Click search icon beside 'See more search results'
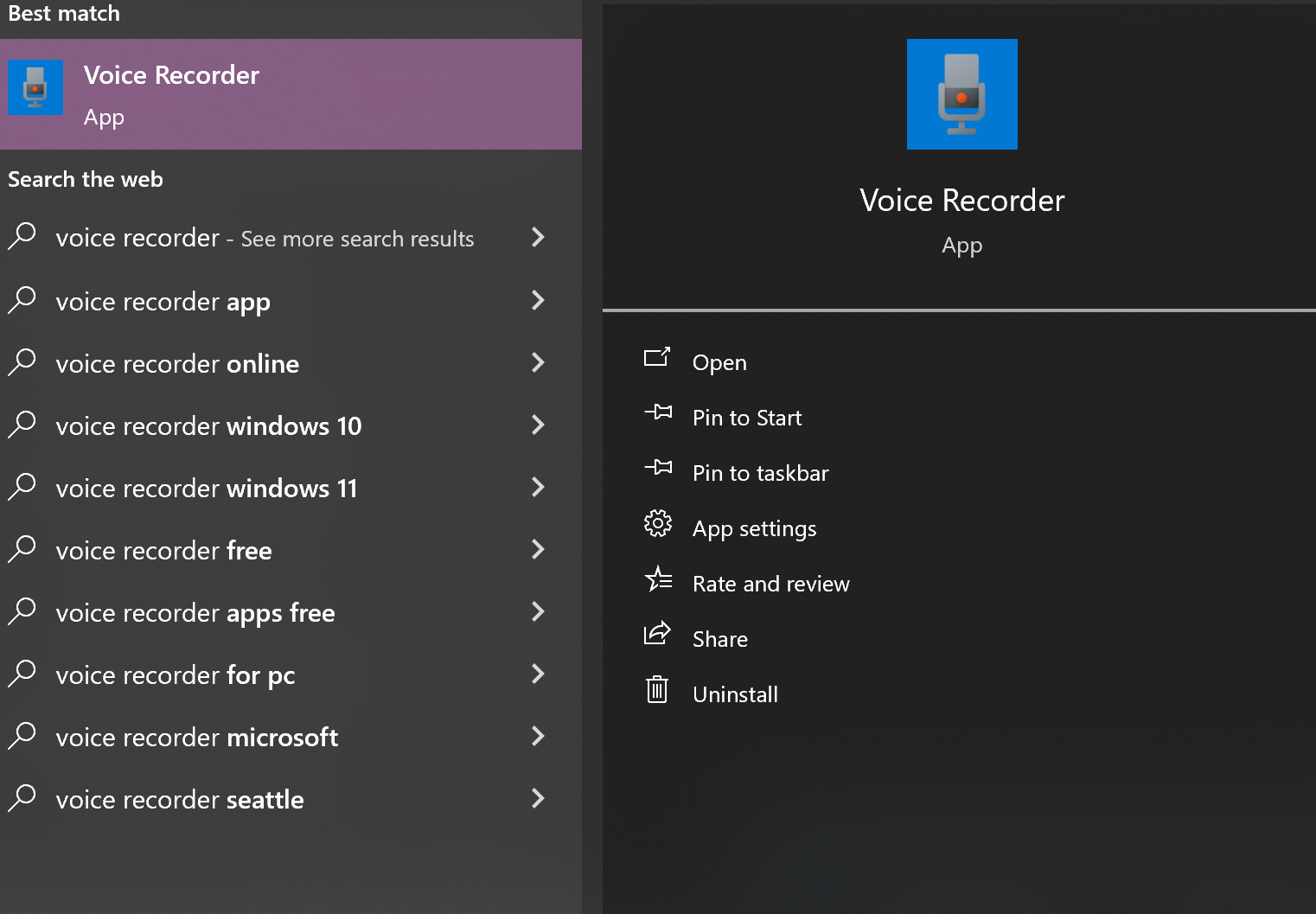 tap(22, 236)
